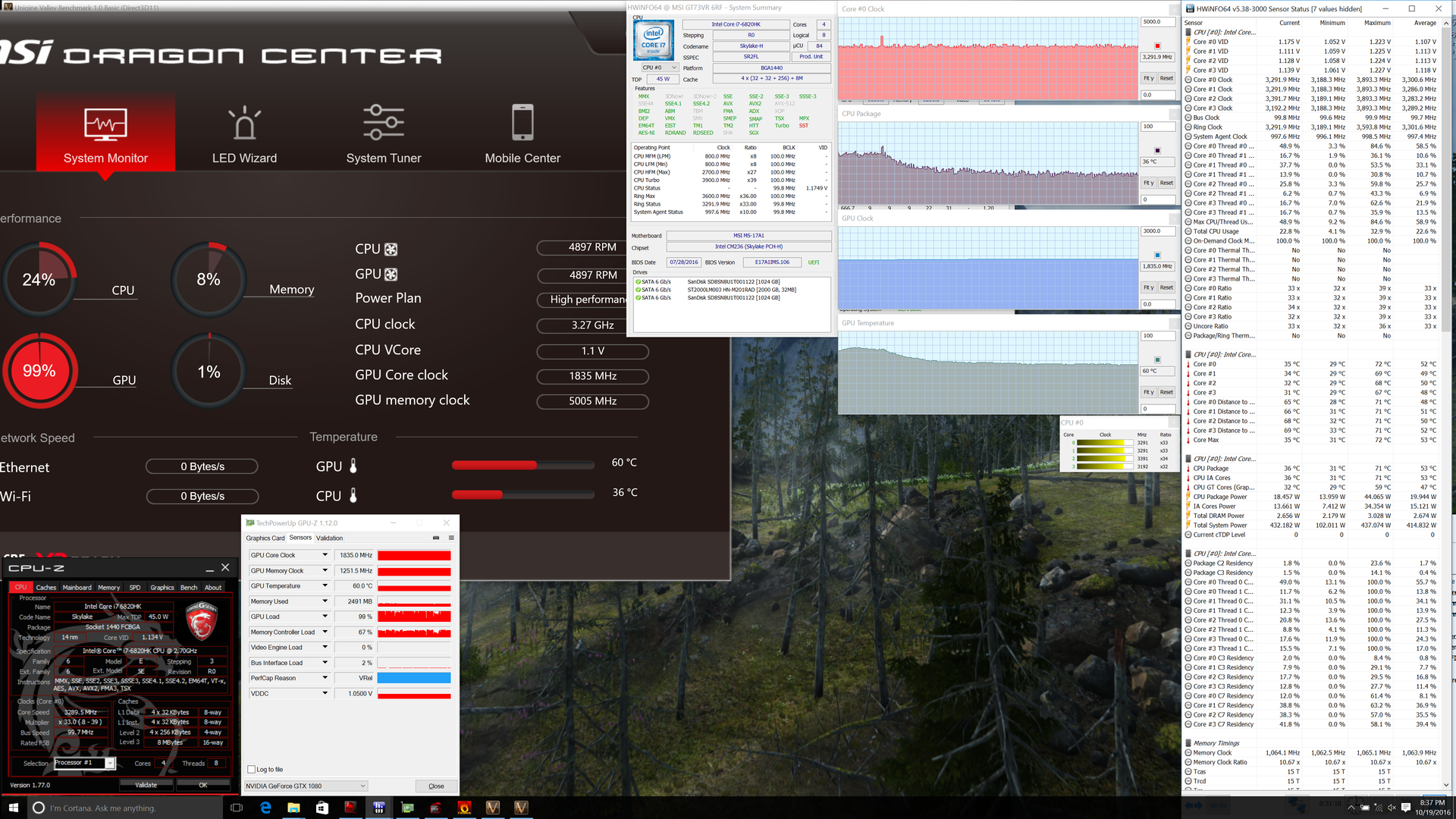Image resolution: width=1456 pixels, height=819 pixels.
Task: Open the NVIDIA GeForce GTX 1080 selector
Action: 306,786
